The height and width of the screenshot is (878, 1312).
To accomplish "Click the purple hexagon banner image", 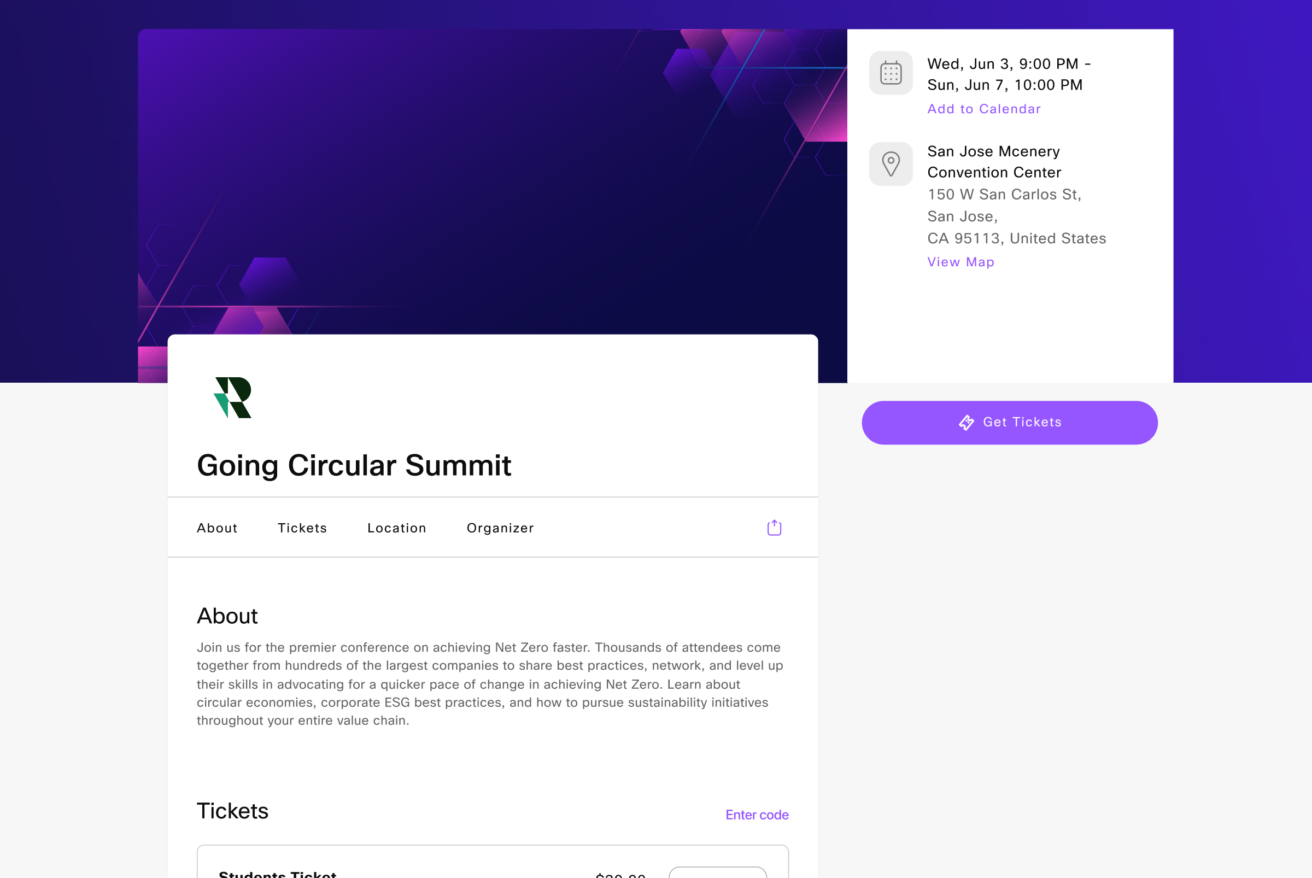I will pyautogui.click(x=492, y=182).
